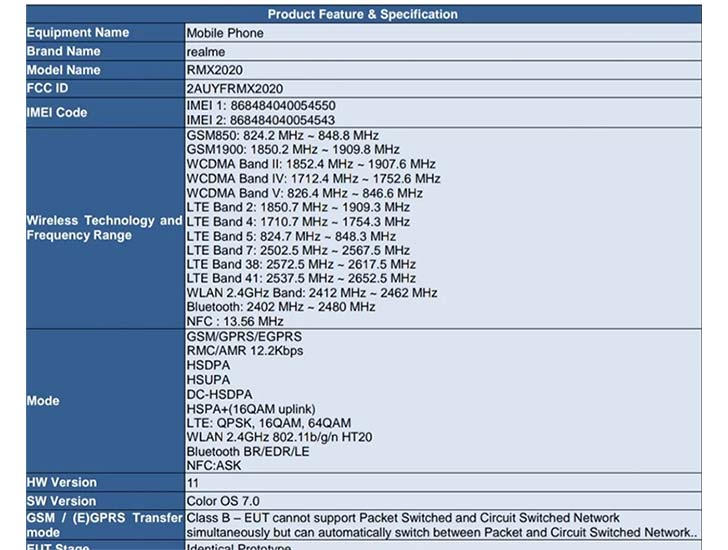Click the 'WLAN 2.4GHz 802.11b/g/n HT20' line
Viewport: 728px width, 550px height.
pos(280,437)
